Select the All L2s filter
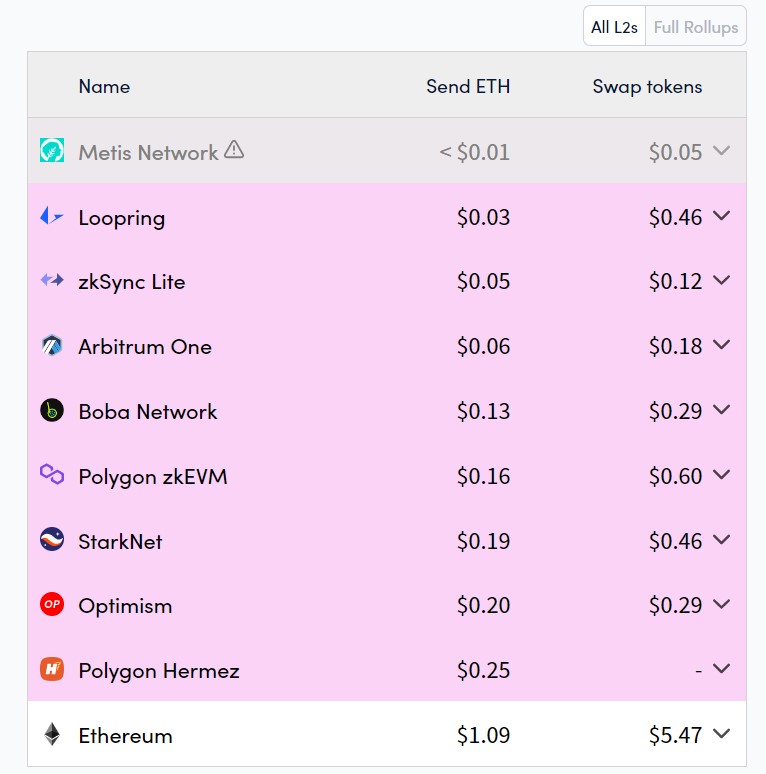 [x=614, y=26]
